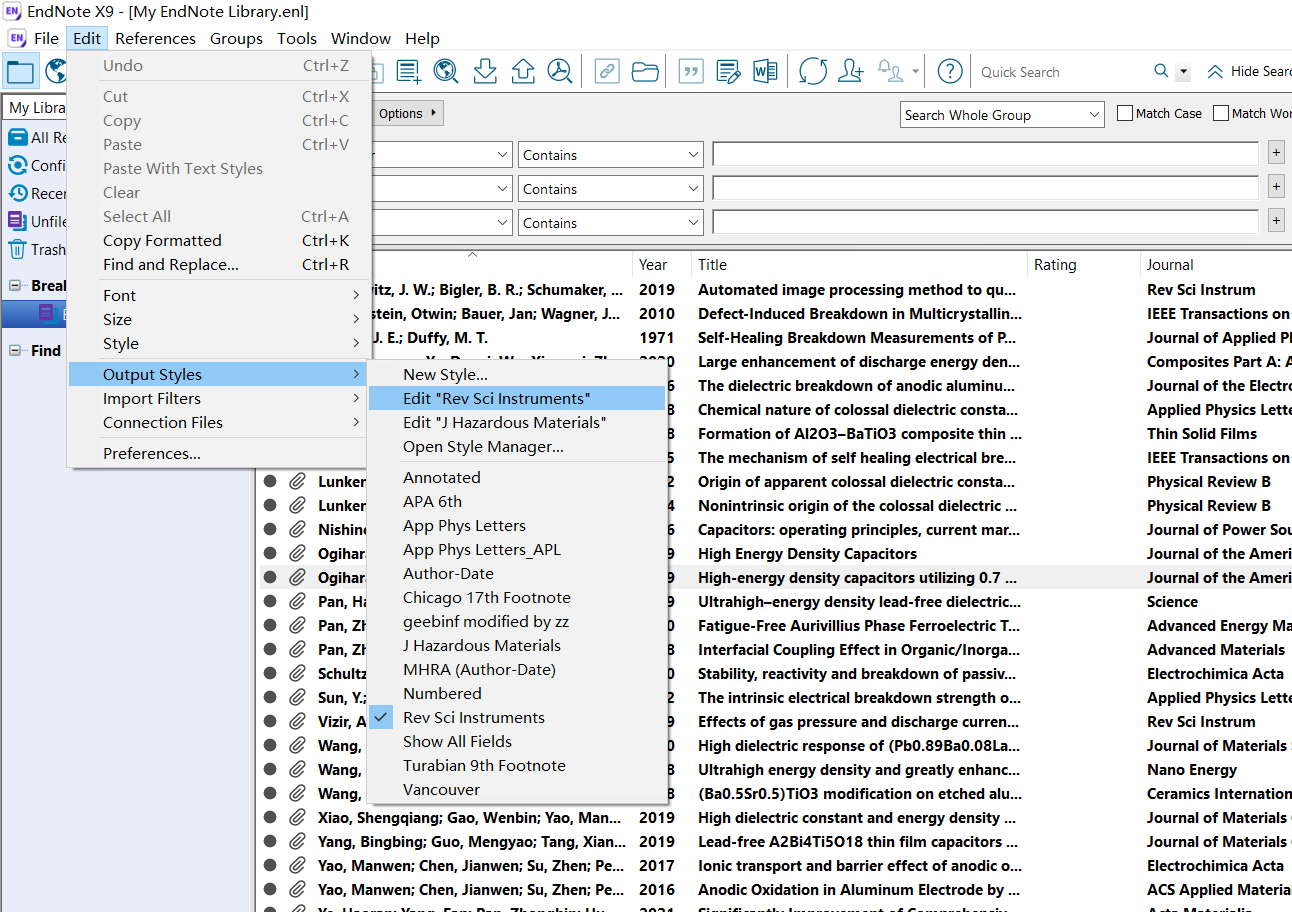Toggle read dot for Origin of apparent colossal row
The height and width of the screenshot is (912, 1292).
(x=270, y=482)
